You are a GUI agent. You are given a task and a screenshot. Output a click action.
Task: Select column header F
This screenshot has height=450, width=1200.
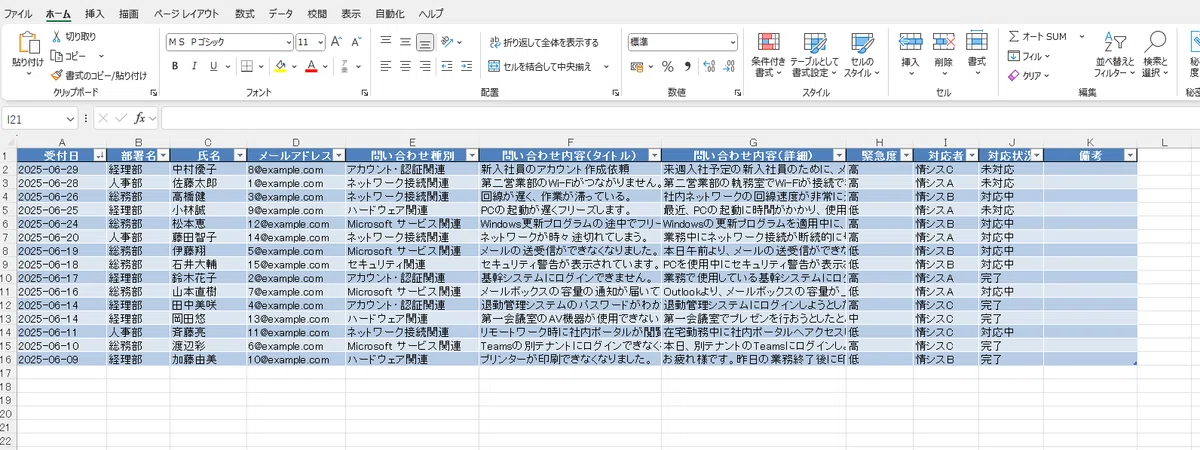[x=569, y=142]
